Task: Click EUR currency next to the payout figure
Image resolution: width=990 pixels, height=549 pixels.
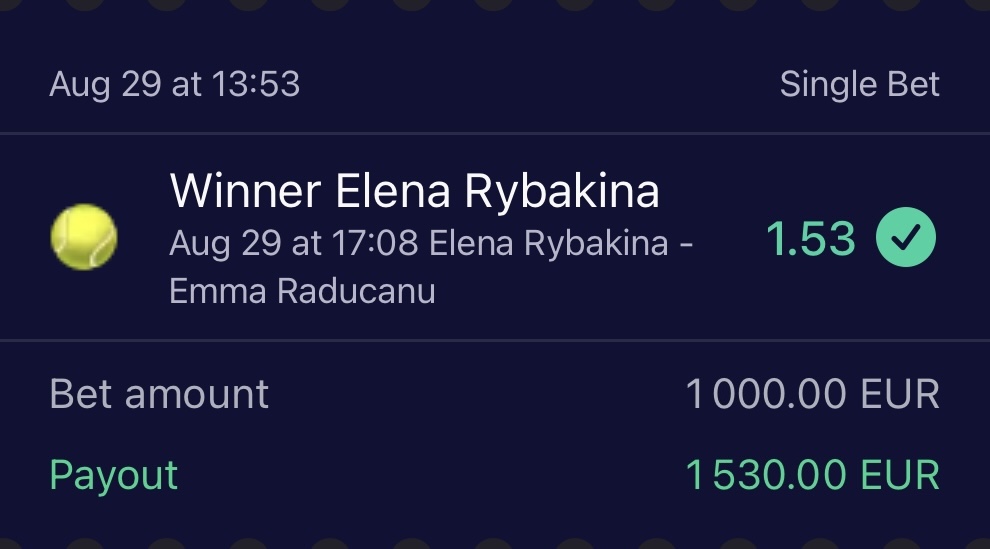Action: point(899,476)
